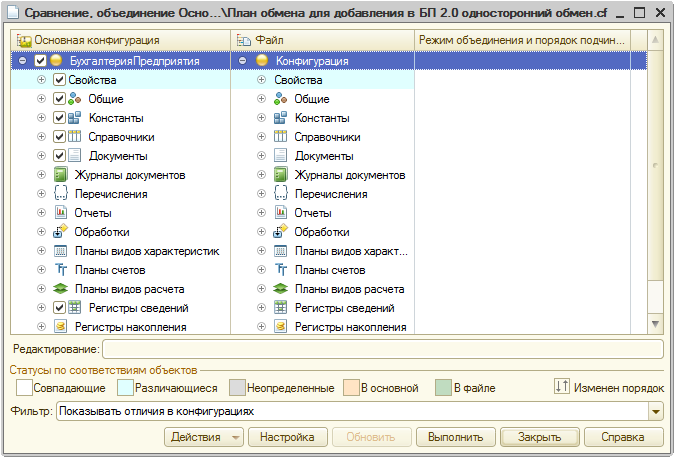Uncheck the БухгалтерияПредприятия root checkbox
This screenshot has height=457, width=674.
(40, 61)
